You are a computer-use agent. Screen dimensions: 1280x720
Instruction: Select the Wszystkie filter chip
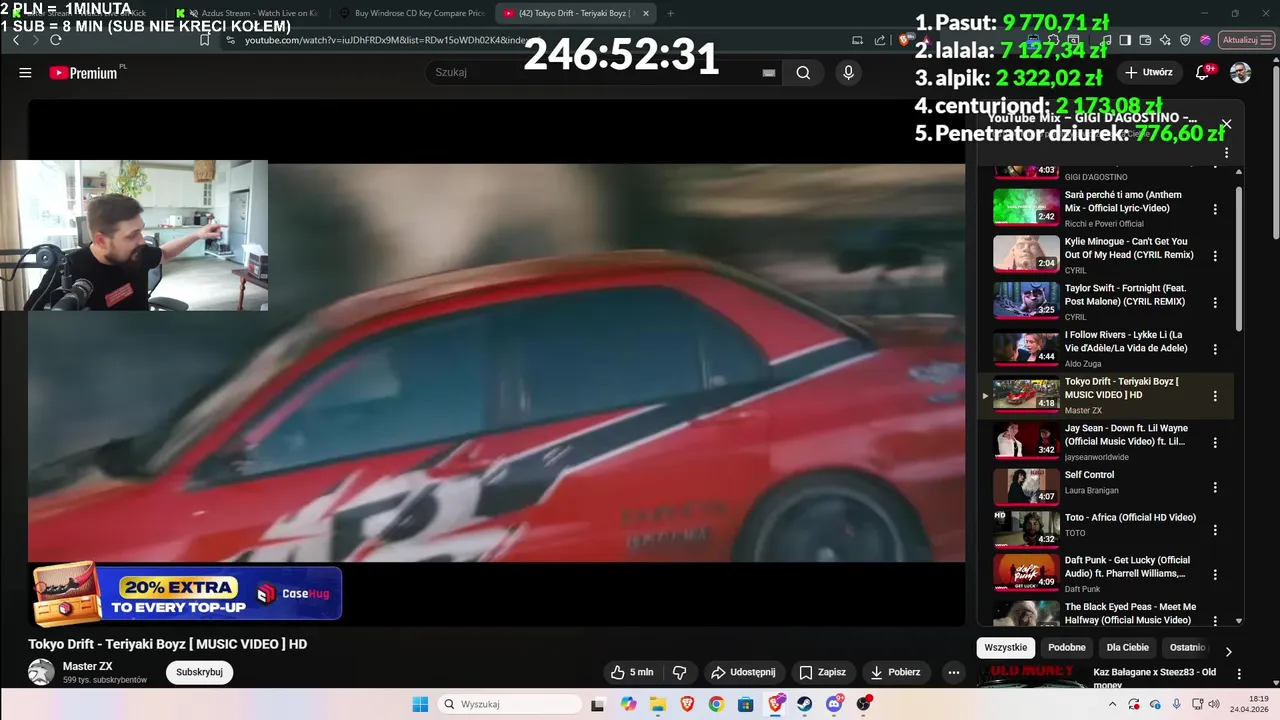1006,647
